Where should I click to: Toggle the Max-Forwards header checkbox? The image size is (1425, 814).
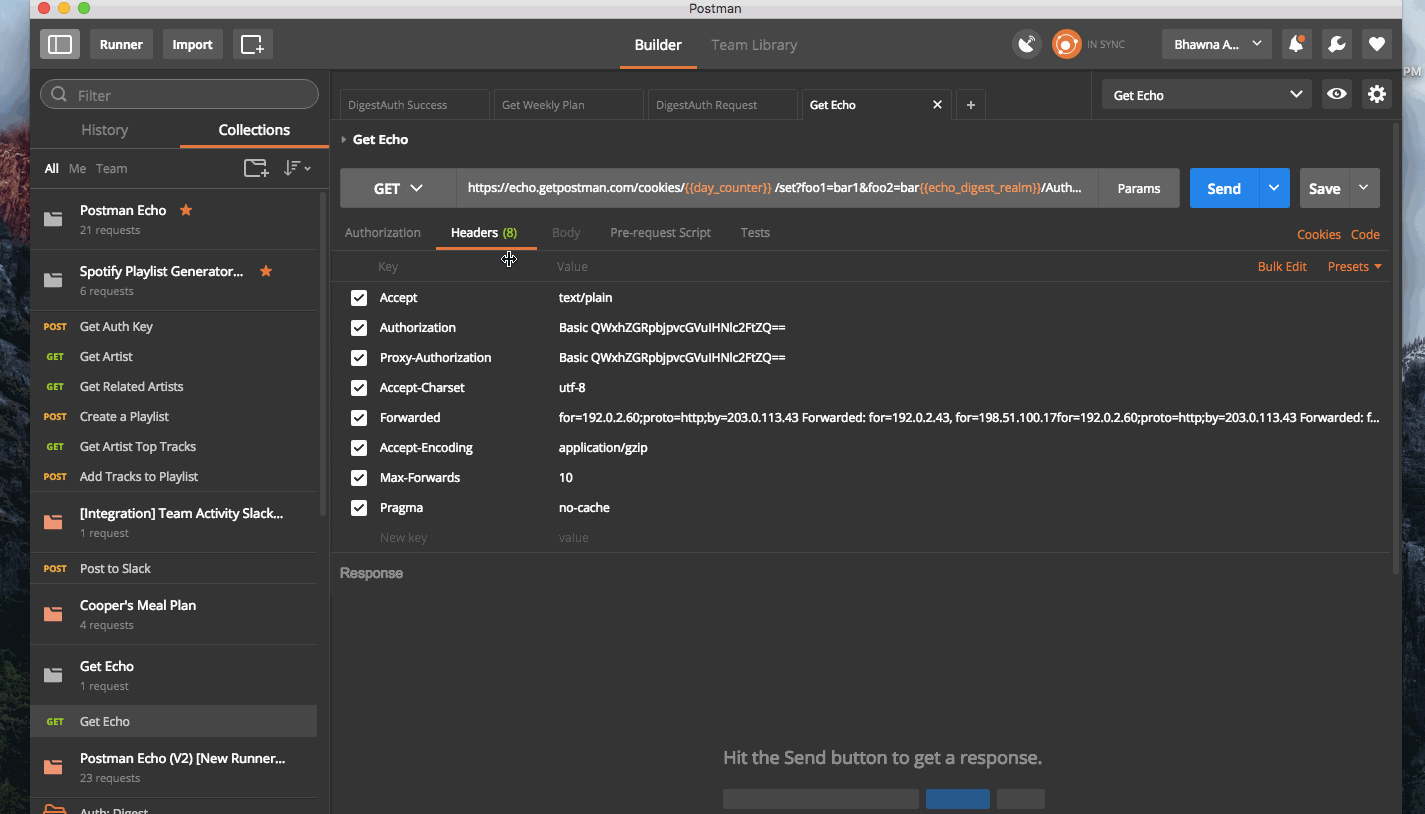359,478
